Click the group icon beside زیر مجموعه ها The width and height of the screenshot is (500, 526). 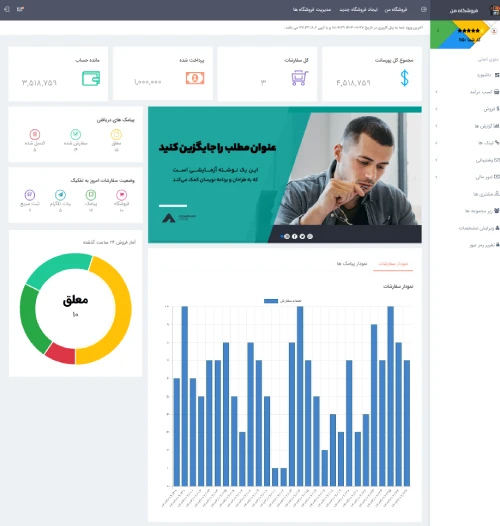pos(497,211)
